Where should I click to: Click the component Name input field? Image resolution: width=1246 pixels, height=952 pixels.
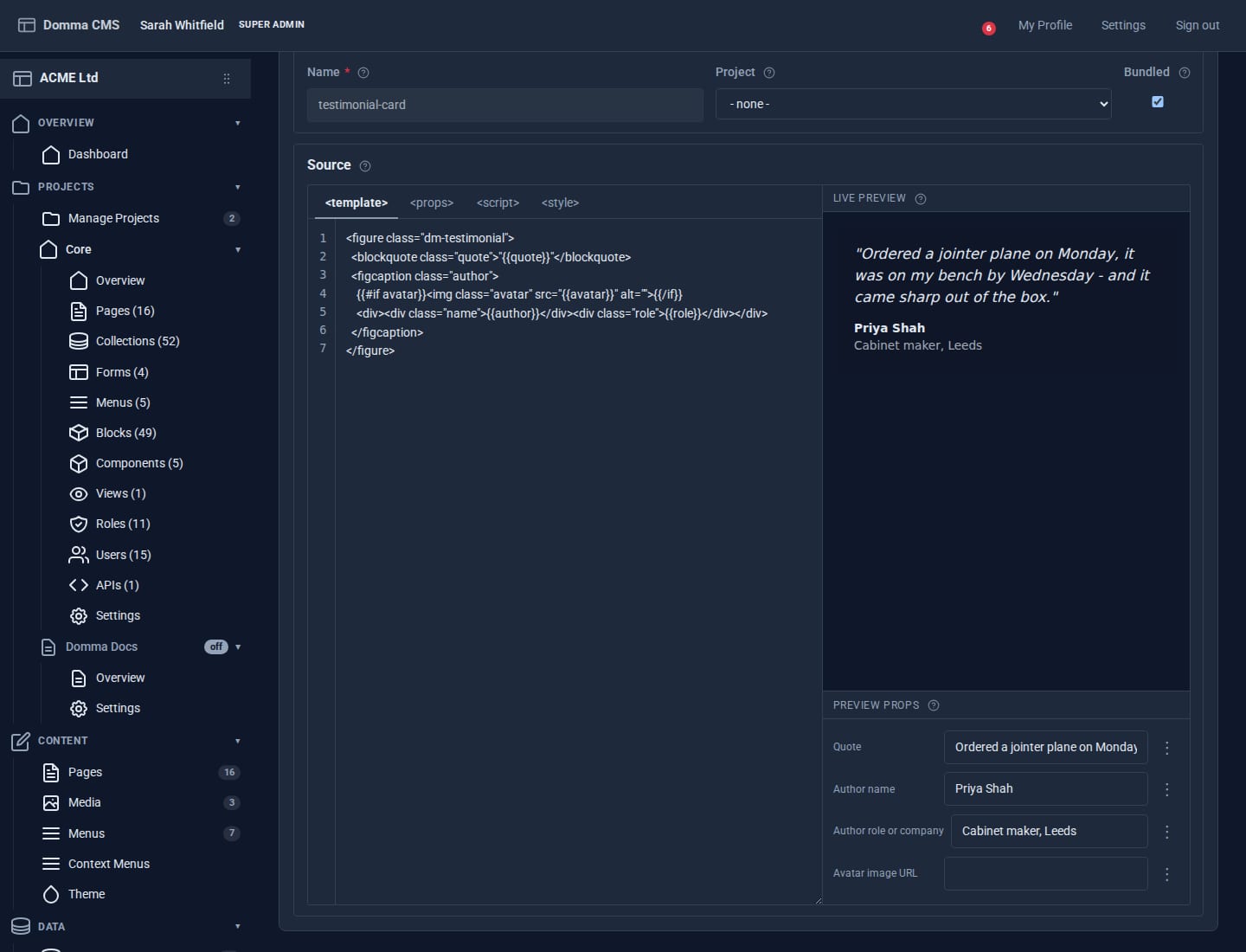(x=505, y=105)
